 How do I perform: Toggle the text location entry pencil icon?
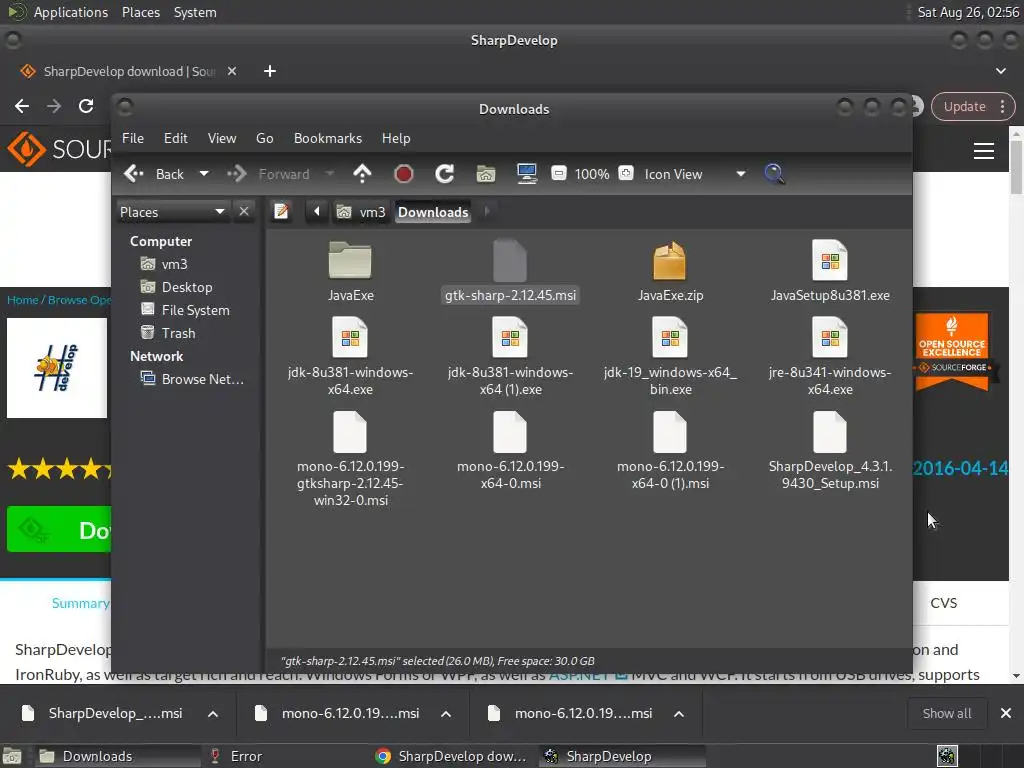(x=281, y=212)
